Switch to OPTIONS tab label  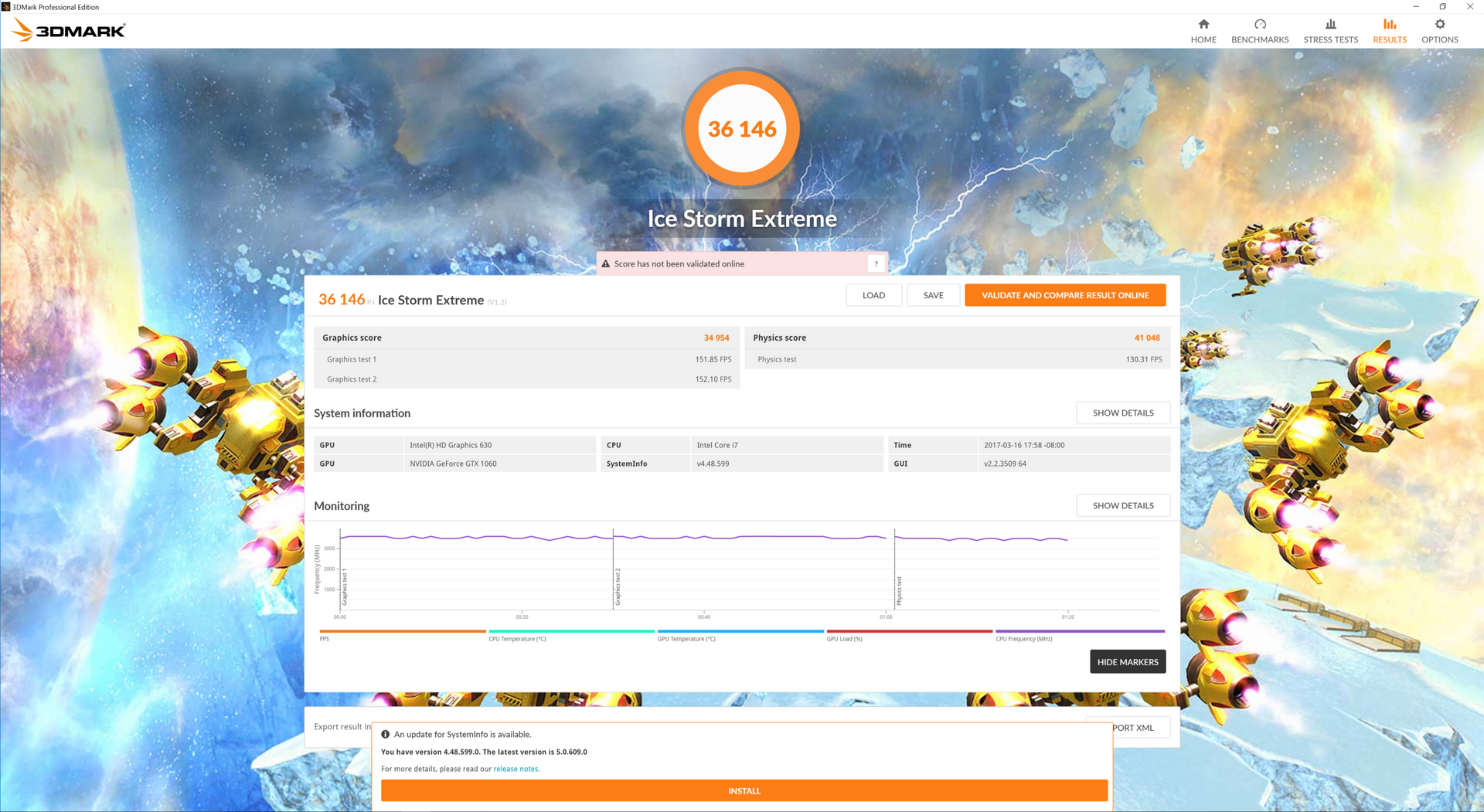1440,39
